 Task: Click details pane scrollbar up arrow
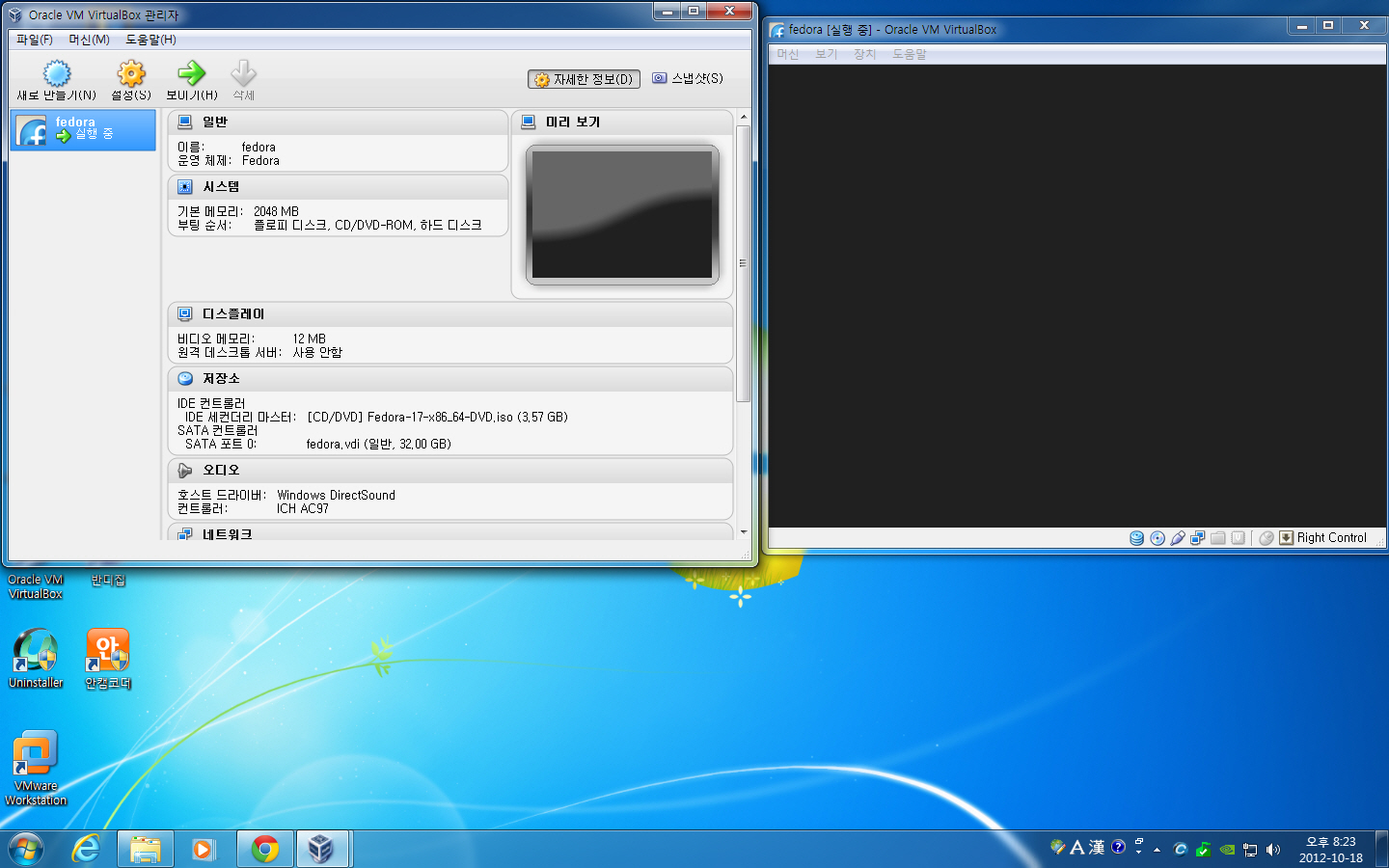(x=743, y=117)
